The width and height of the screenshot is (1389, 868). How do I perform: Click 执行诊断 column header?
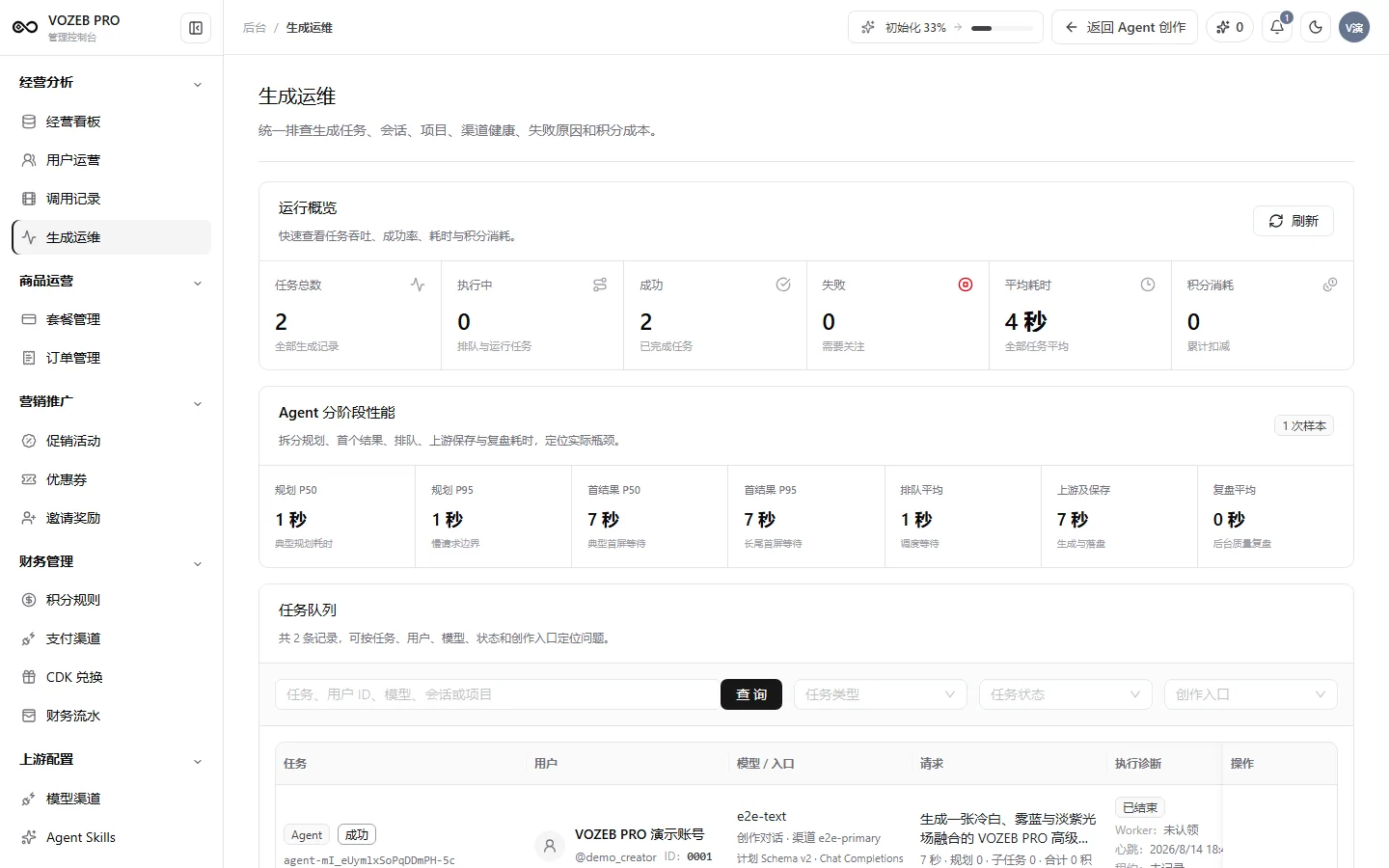coord(1138,764)
